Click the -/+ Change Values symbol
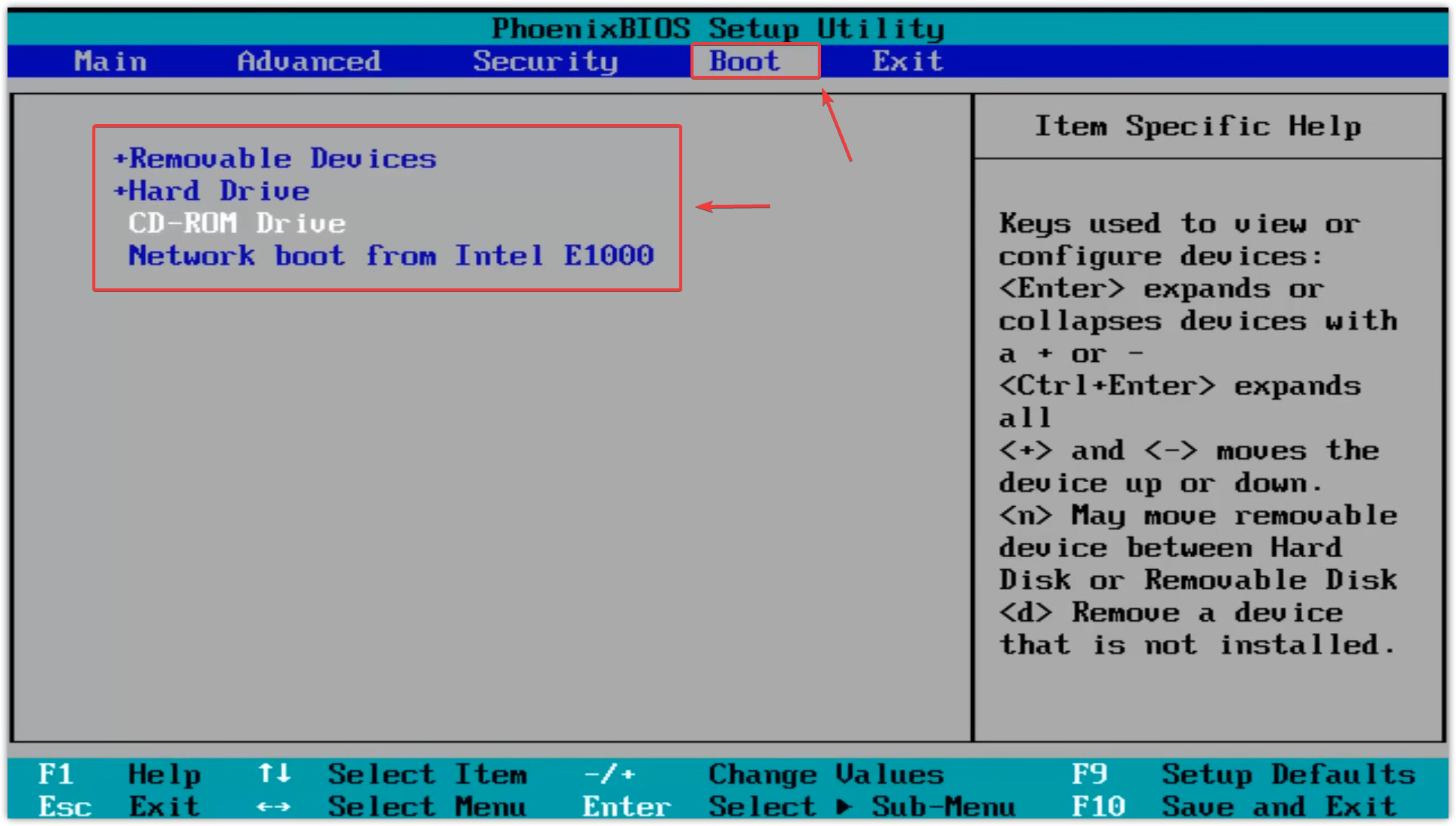Image resolution: width=1456 pixels, height=826 pixels. [x=609, y=773]
